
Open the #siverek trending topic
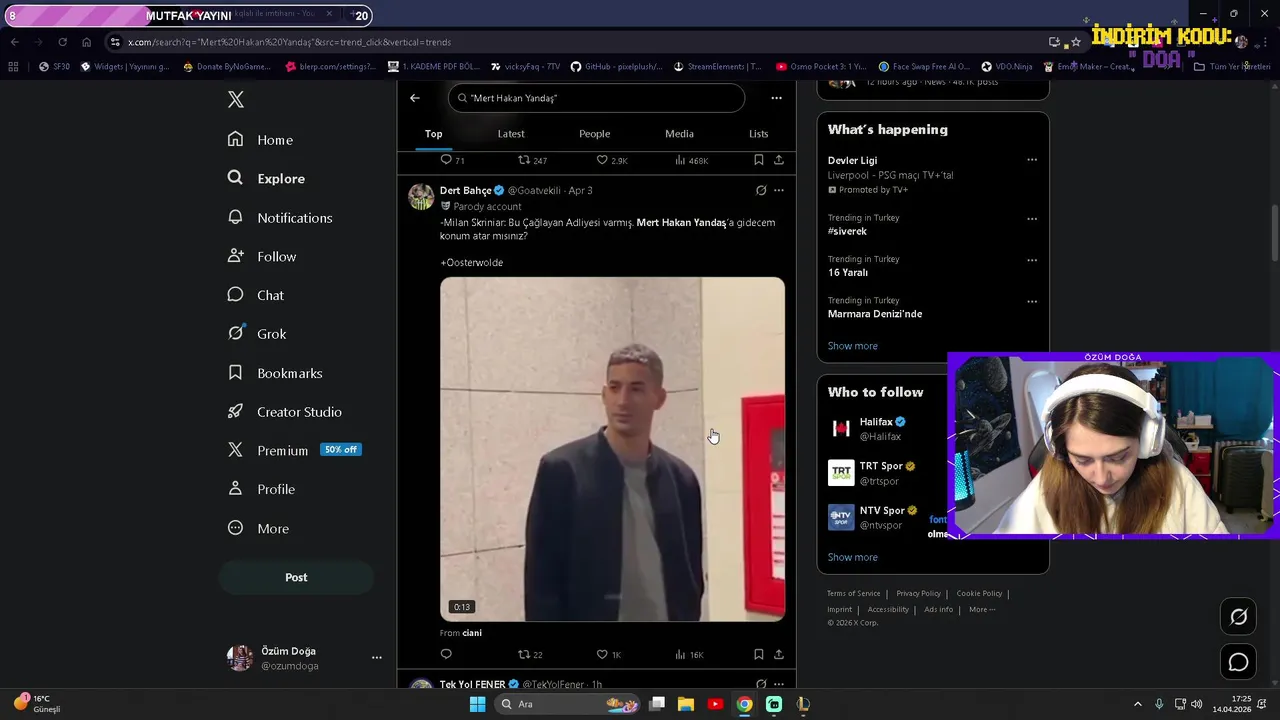pyautogui.click(x=847, y=231)
